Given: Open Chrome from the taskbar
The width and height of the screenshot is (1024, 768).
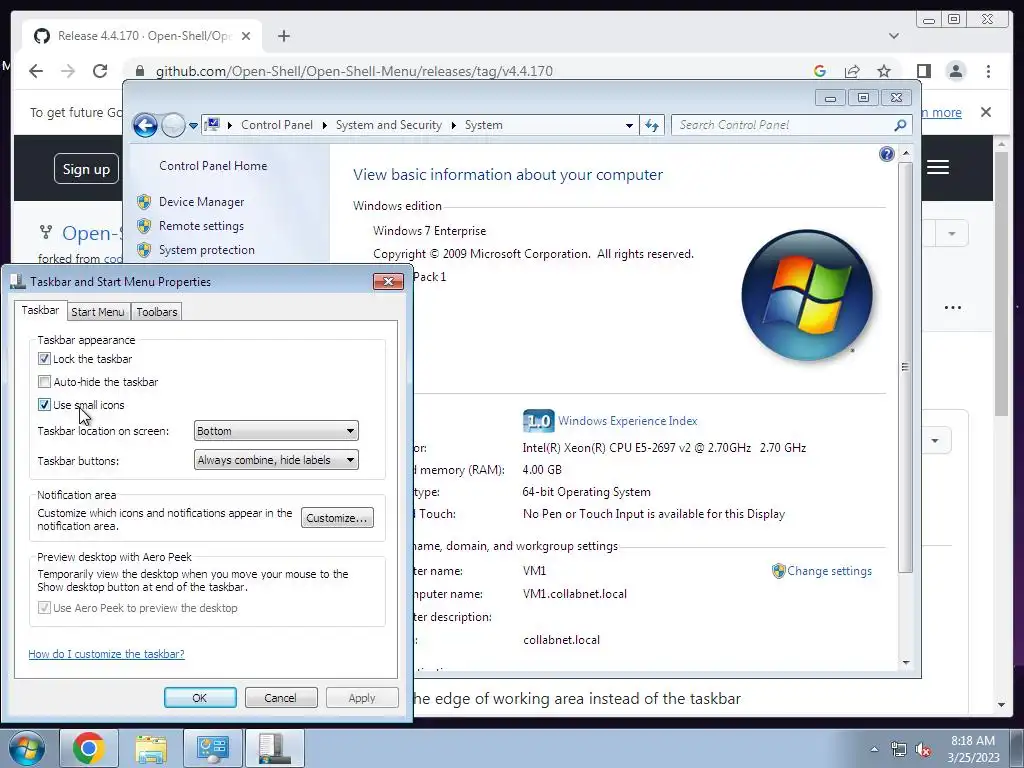Looking at the screenshot, I should pos(89,748).
